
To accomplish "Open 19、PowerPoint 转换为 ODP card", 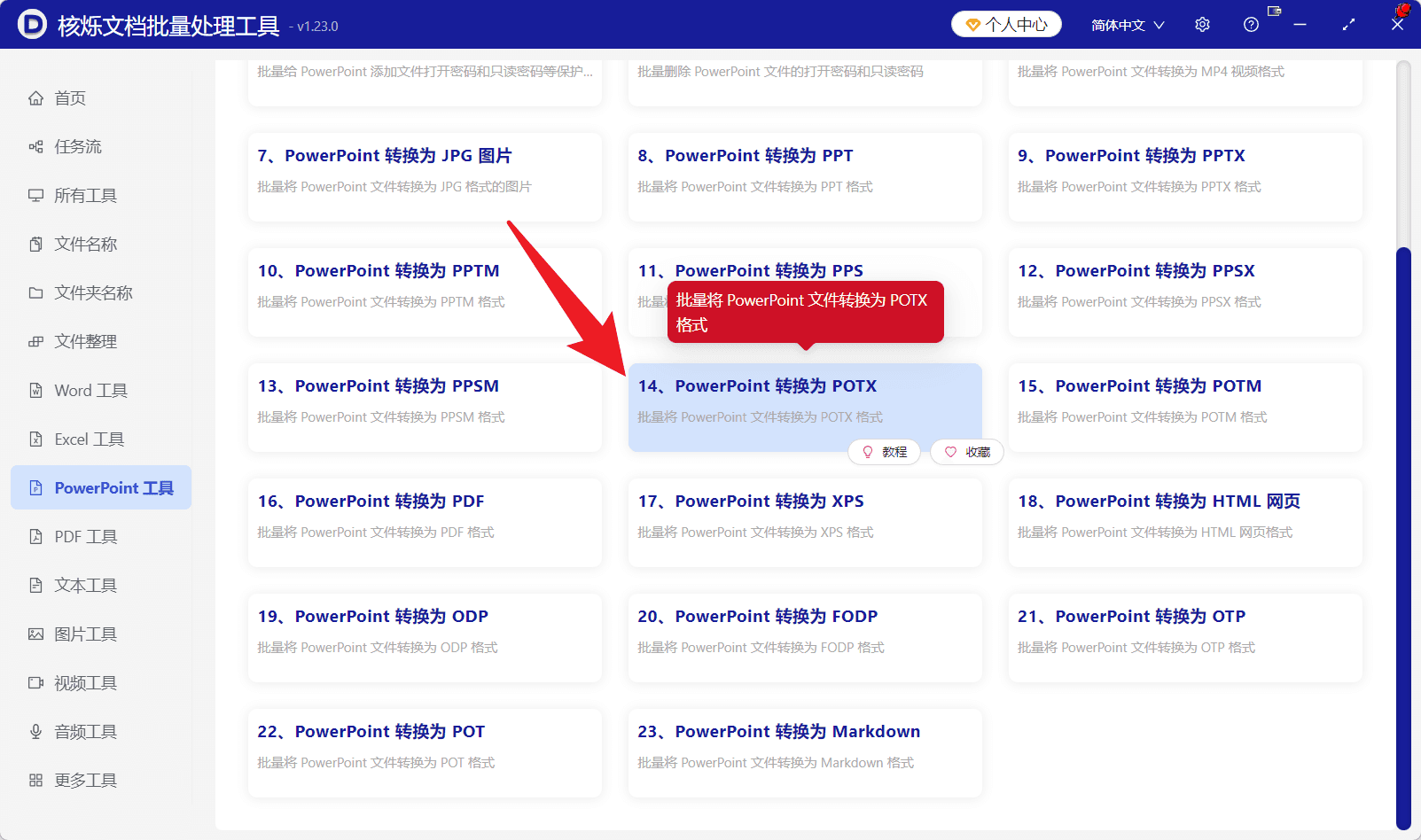I will (x=425, y=638).
